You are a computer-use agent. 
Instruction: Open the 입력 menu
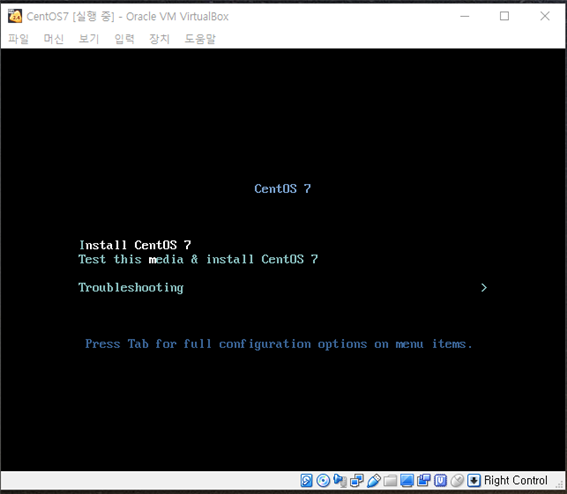click(x=124, y=38)
